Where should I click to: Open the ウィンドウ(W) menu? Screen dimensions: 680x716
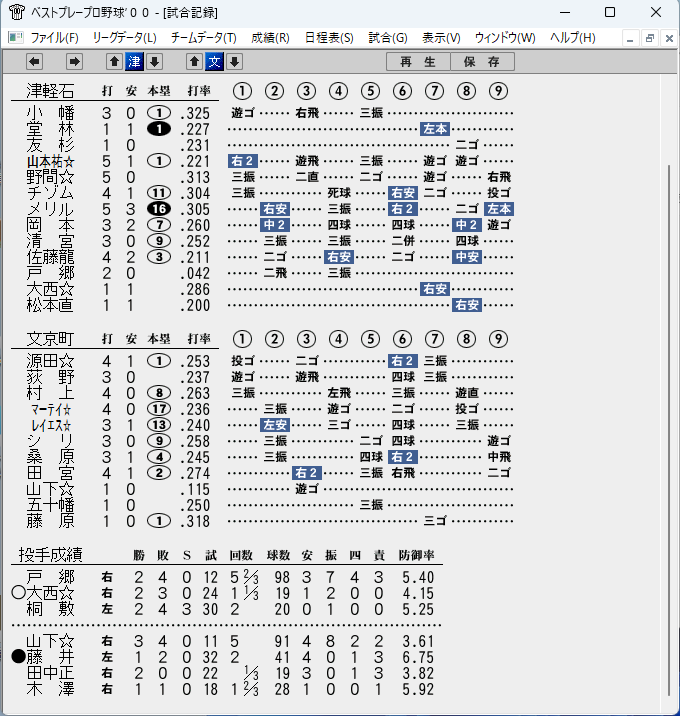[x=505, y=37]
